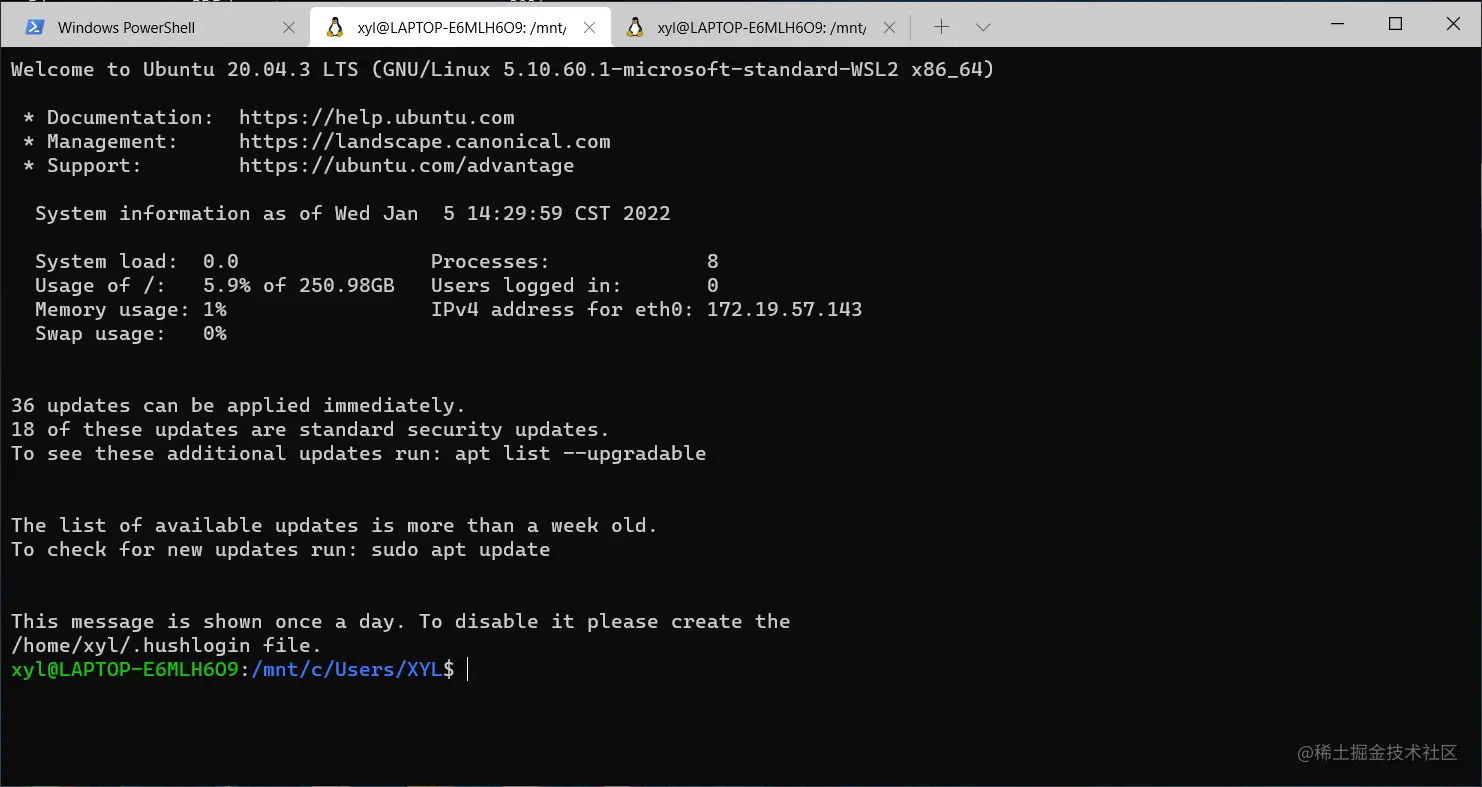Viewport: 1482px width, 787px height.
Task: Click the Memory usage 1% value
Action: 215,310
